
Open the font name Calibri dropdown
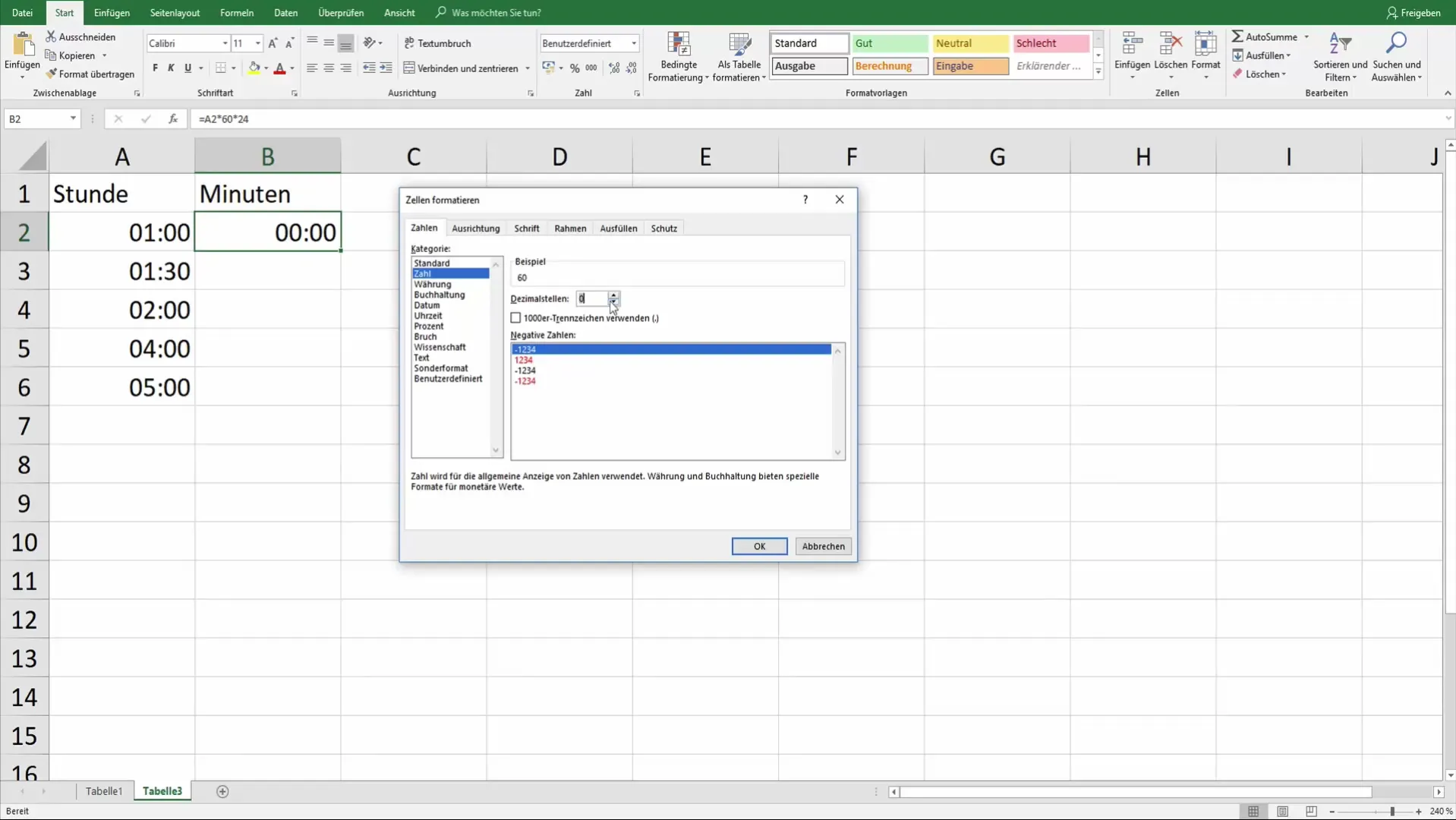[225, 43]
